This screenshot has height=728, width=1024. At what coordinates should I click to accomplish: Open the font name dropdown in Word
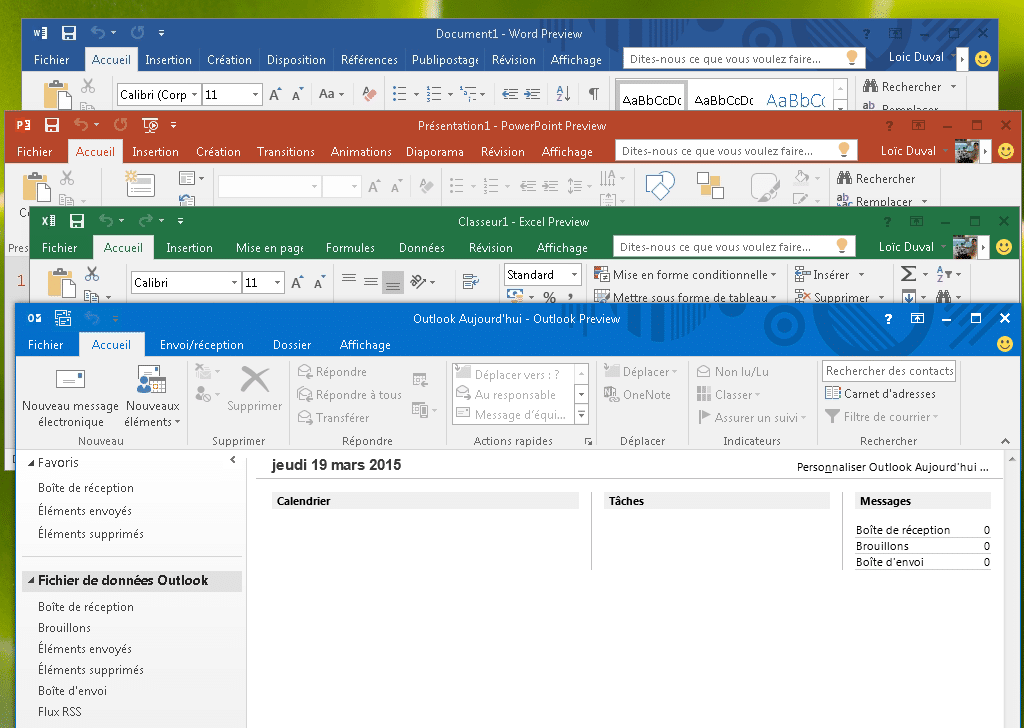[194, 95]
